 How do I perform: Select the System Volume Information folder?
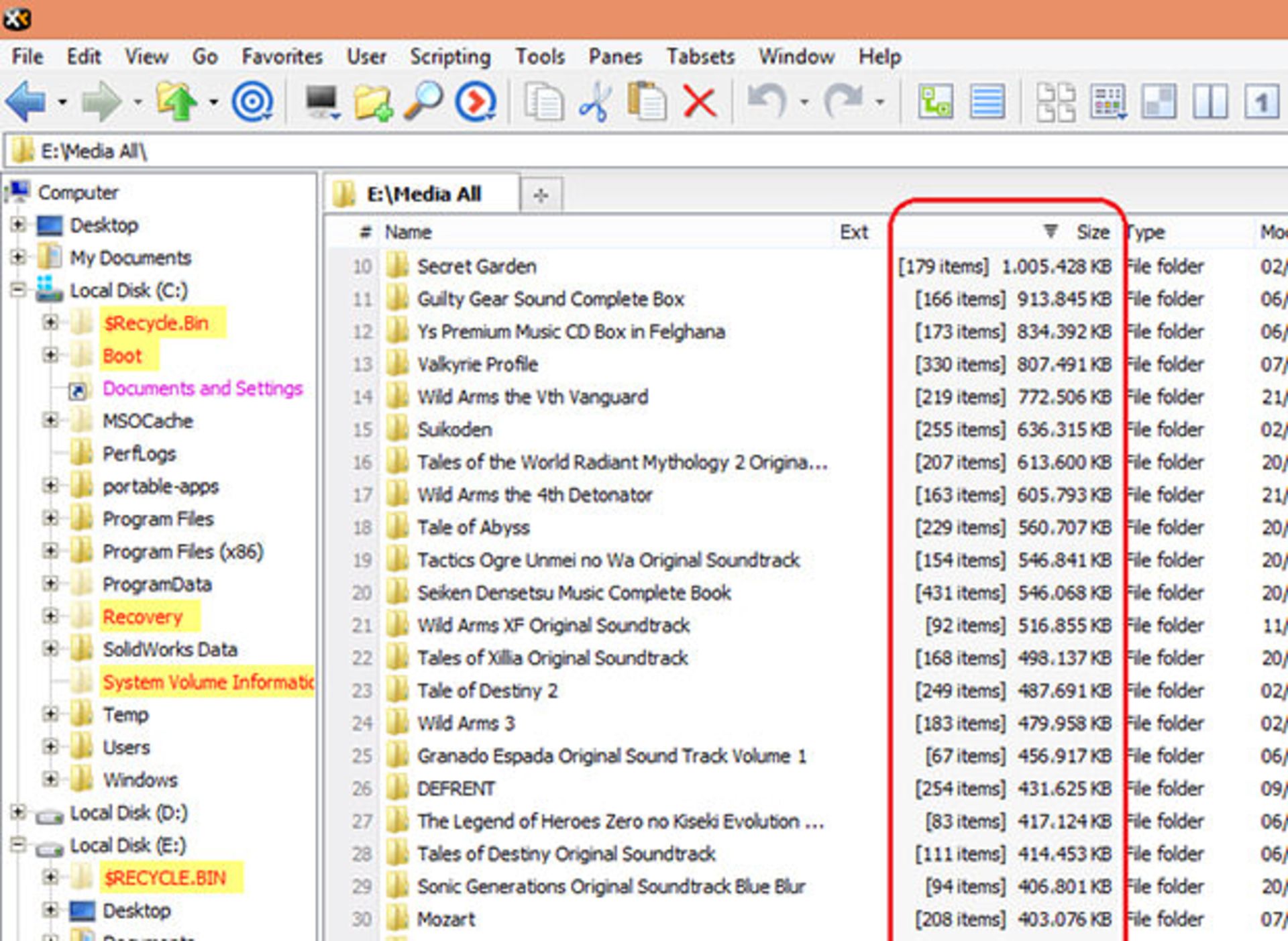point(208,682)
